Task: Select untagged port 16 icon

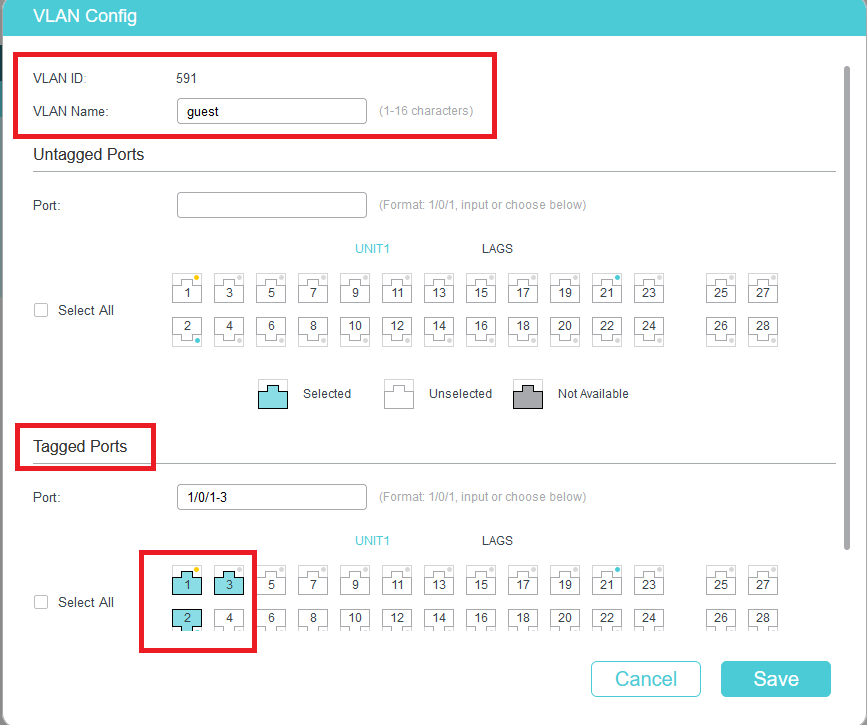Action: [481, 332]
